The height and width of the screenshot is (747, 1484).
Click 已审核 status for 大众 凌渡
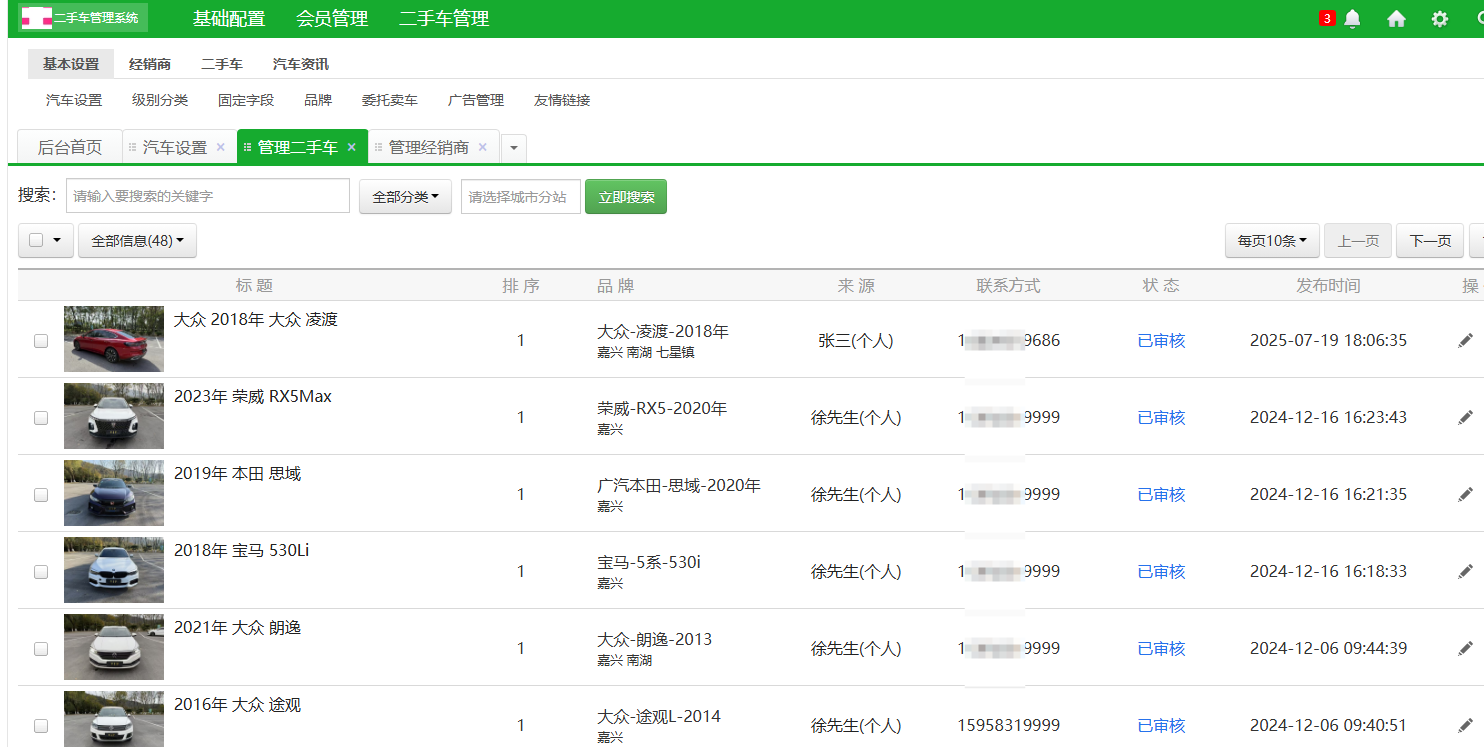click(x=1161, y=340)
